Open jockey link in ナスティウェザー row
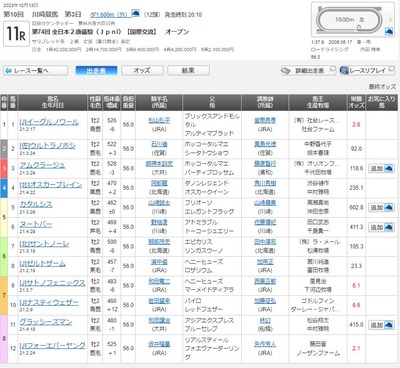This screenshot has height=368, width=400. click(159, 301)
